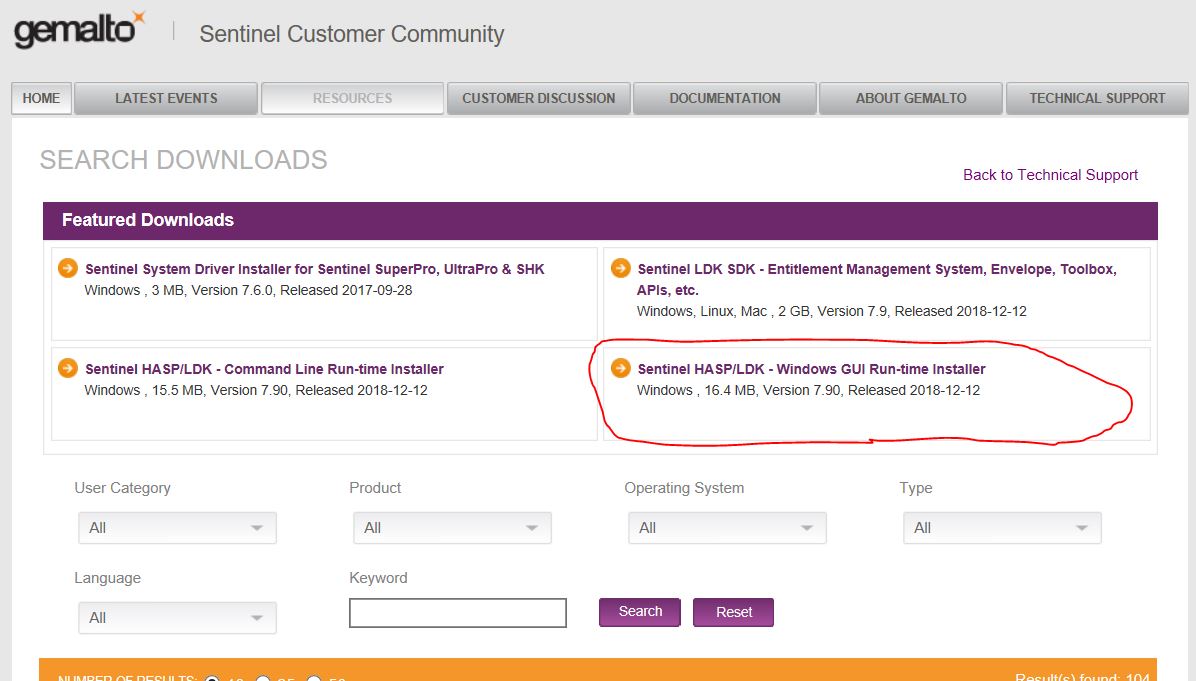
Task: Open the Language dropdown
Action: [177, 618]
